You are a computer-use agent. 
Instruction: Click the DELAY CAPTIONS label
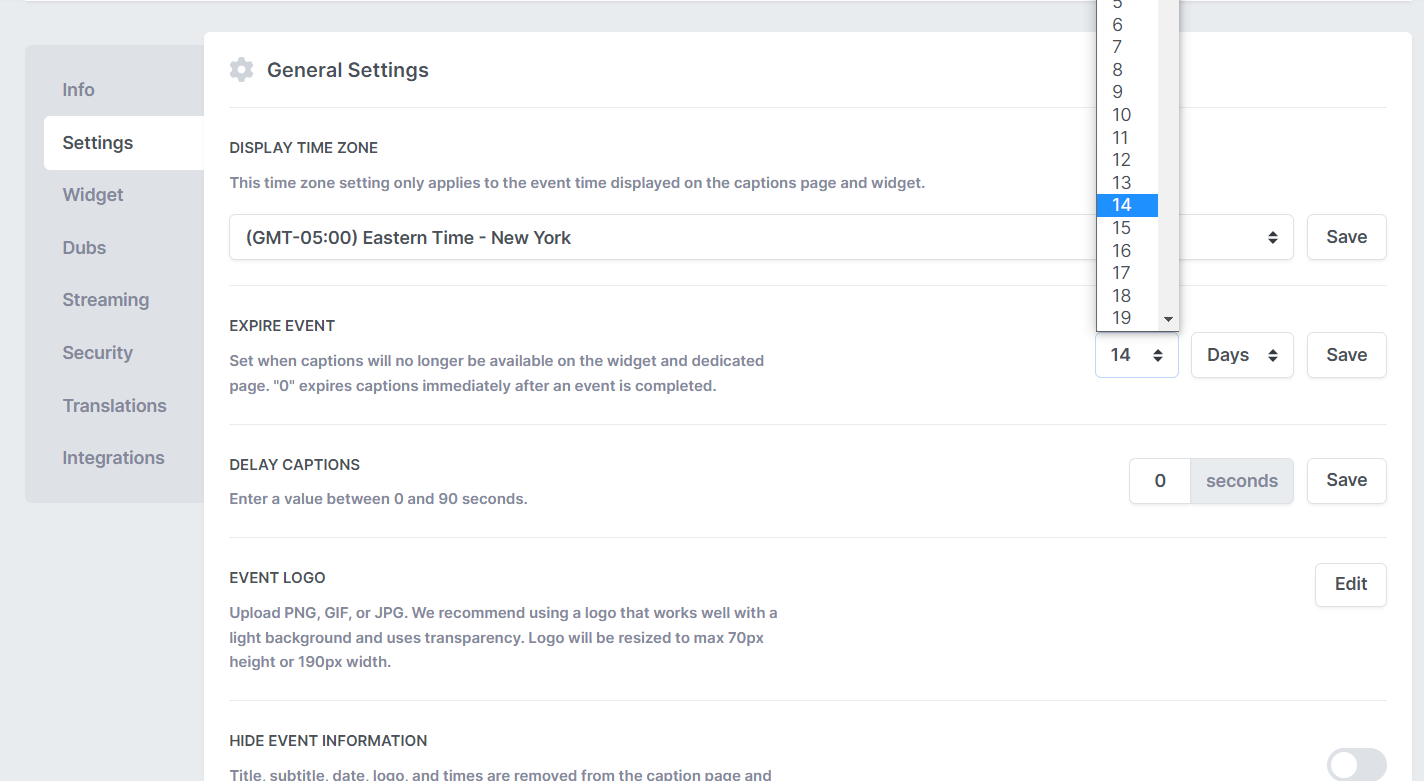point(295,465)
